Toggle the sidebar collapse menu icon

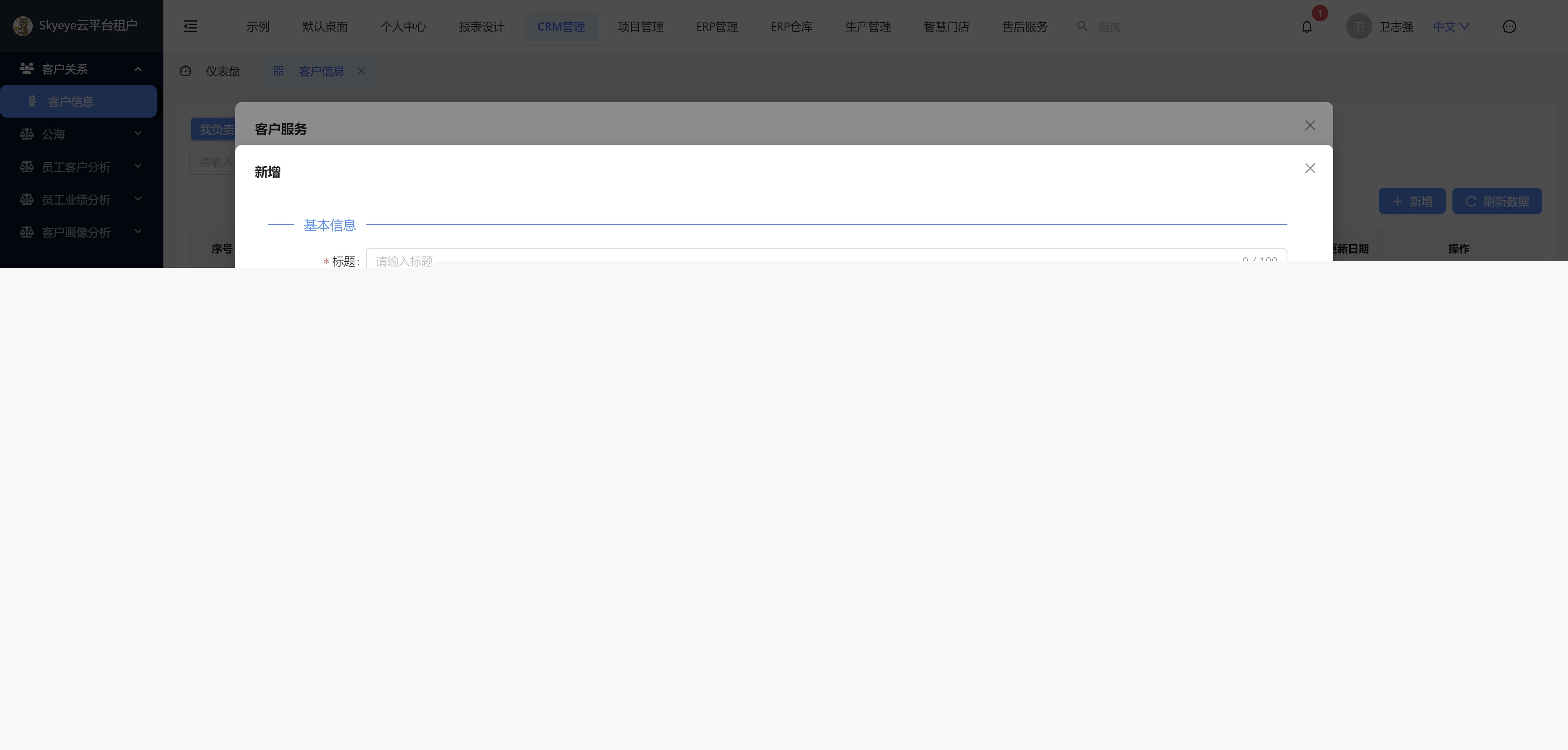190,26
